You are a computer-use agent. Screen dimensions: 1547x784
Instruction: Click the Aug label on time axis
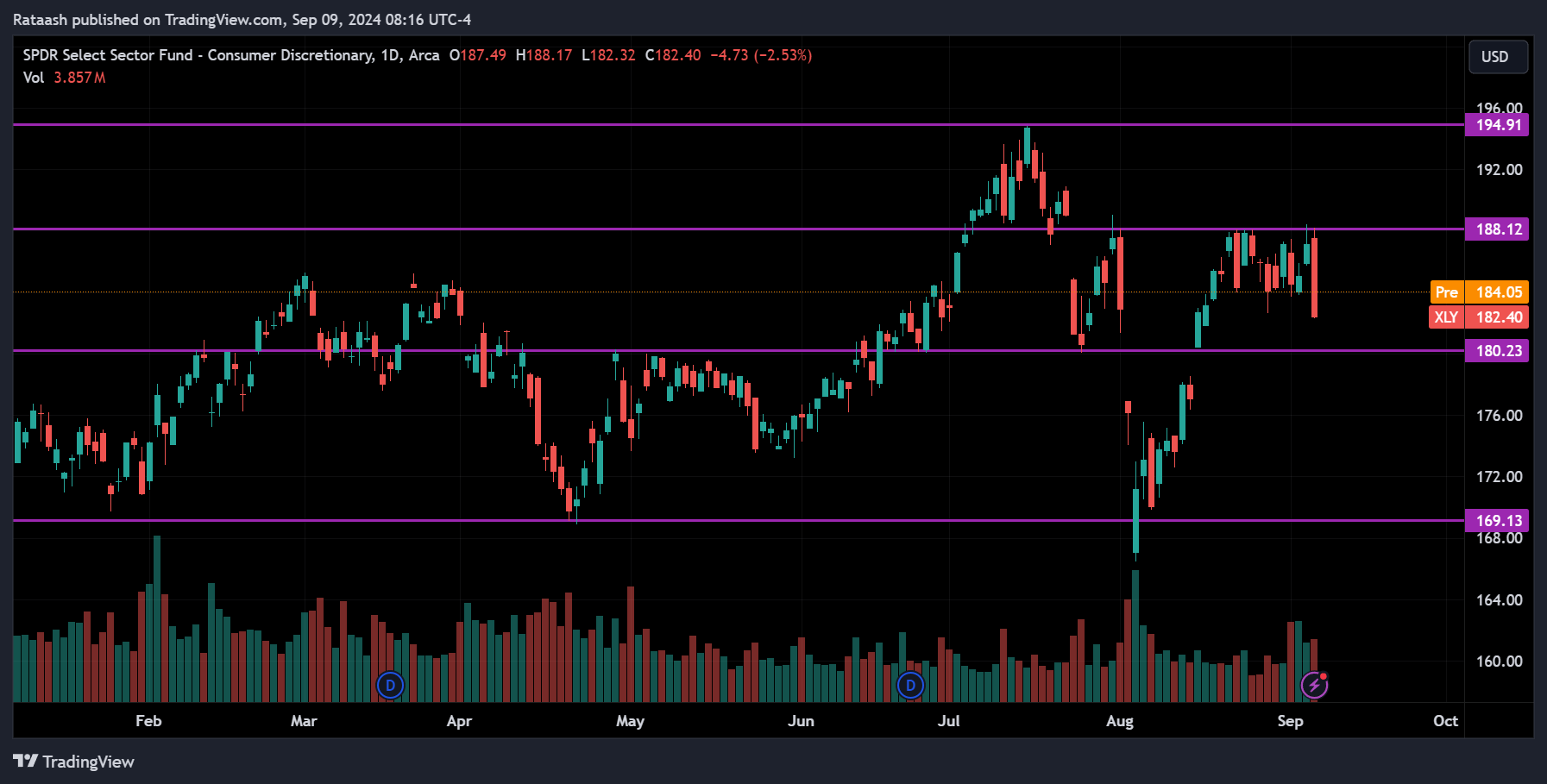[x=1120, y=721]
